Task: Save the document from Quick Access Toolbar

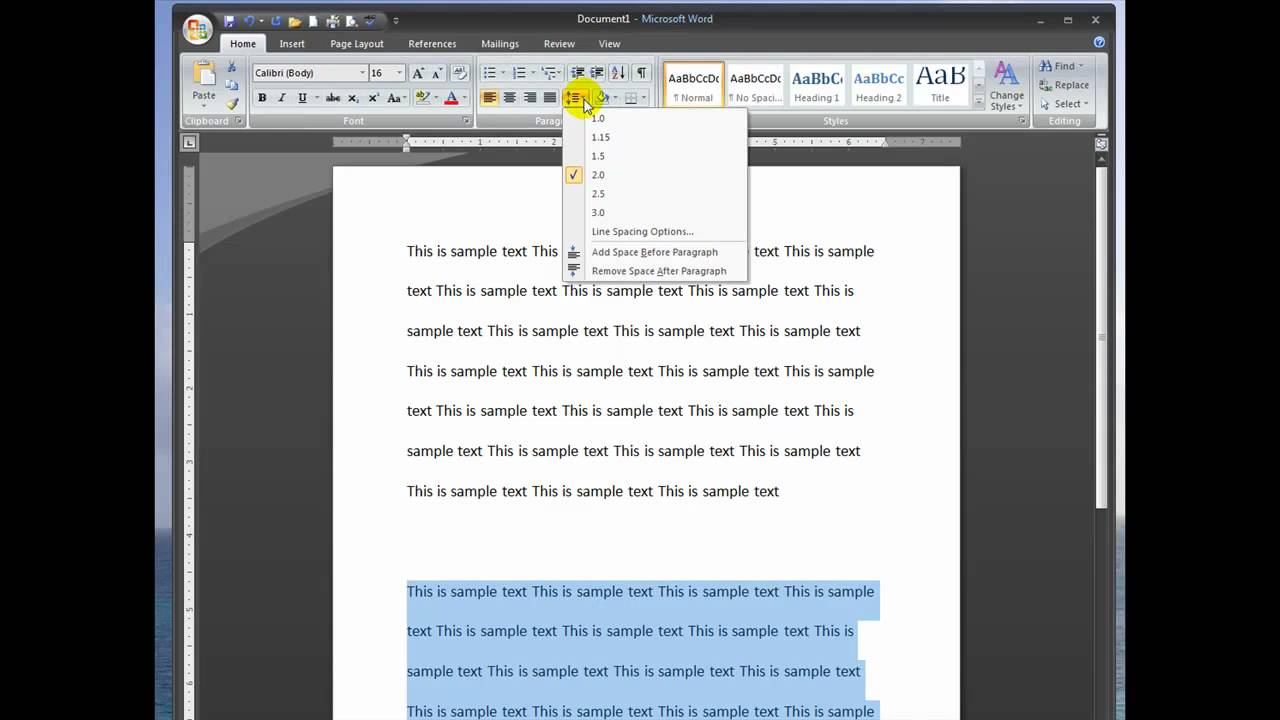Action: (229, 20)
